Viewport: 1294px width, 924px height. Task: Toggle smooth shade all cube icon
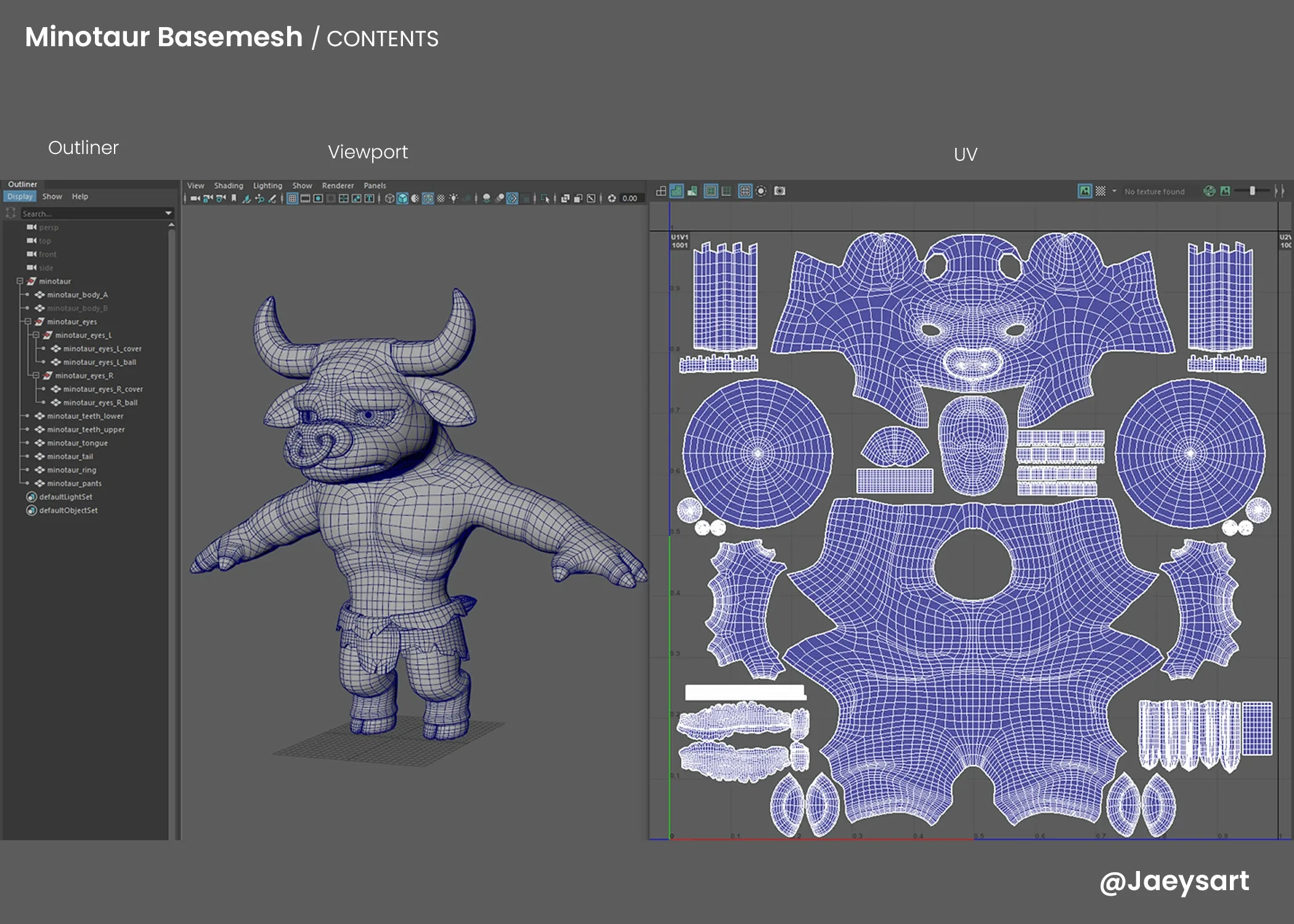(402, 198)
